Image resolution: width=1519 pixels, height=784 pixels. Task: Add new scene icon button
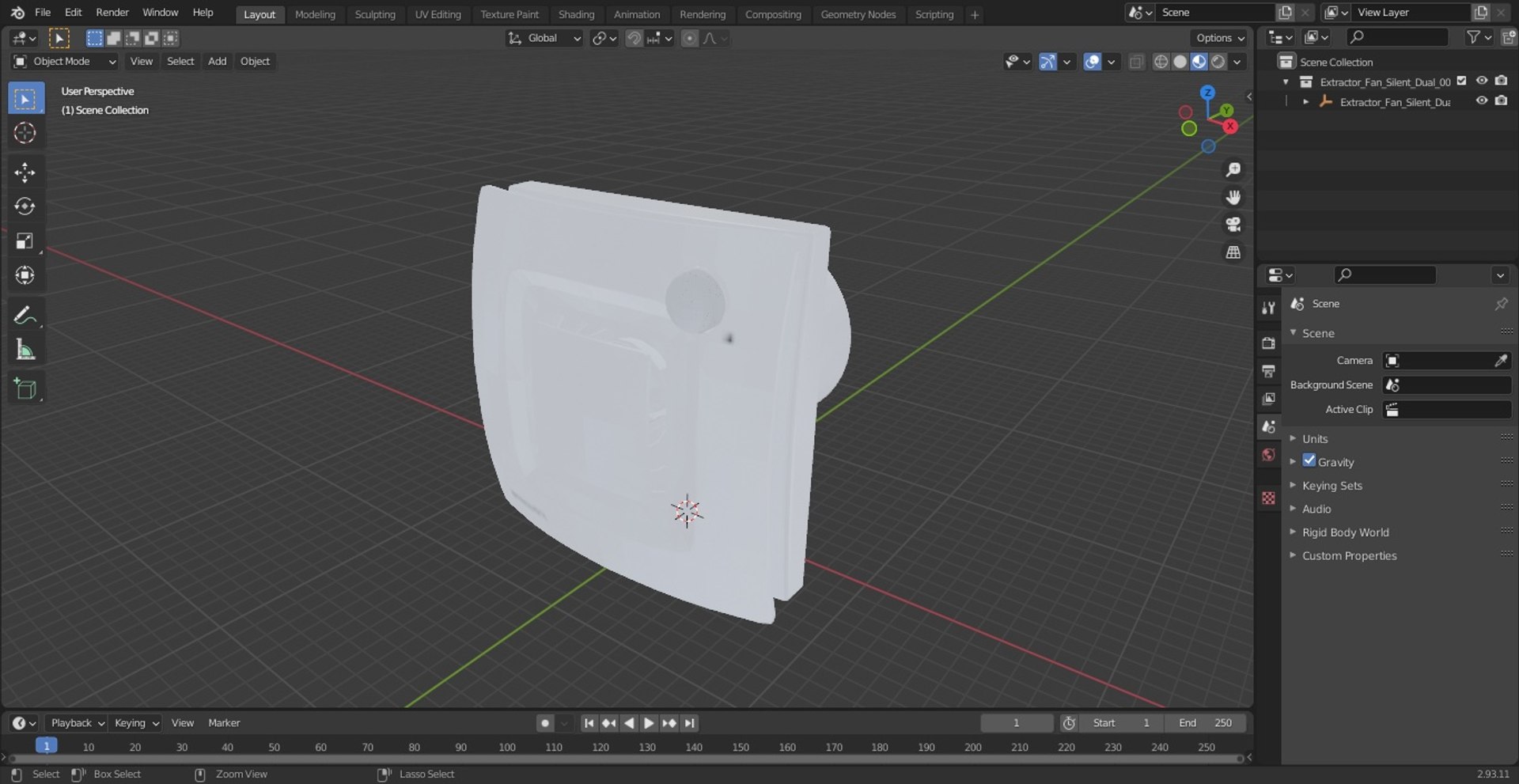[1286, 13]
